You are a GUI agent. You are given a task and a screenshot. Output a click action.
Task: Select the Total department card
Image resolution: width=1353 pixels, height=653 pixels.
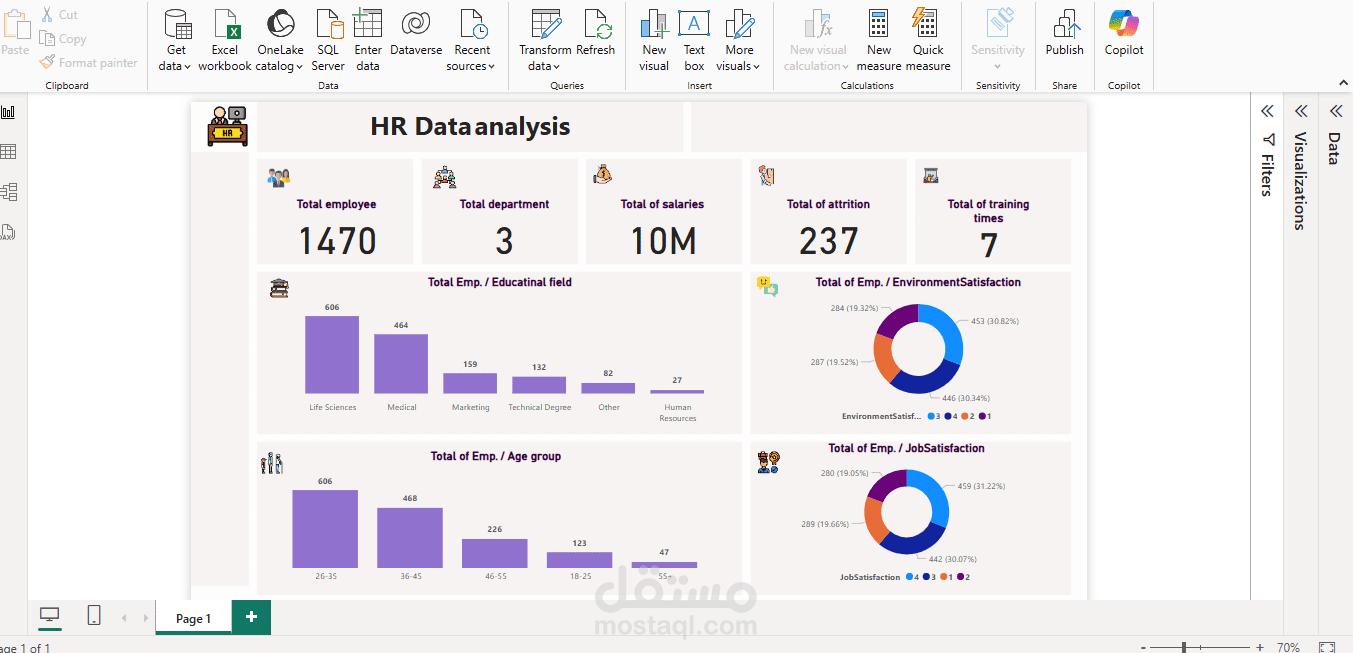[500, 211]
